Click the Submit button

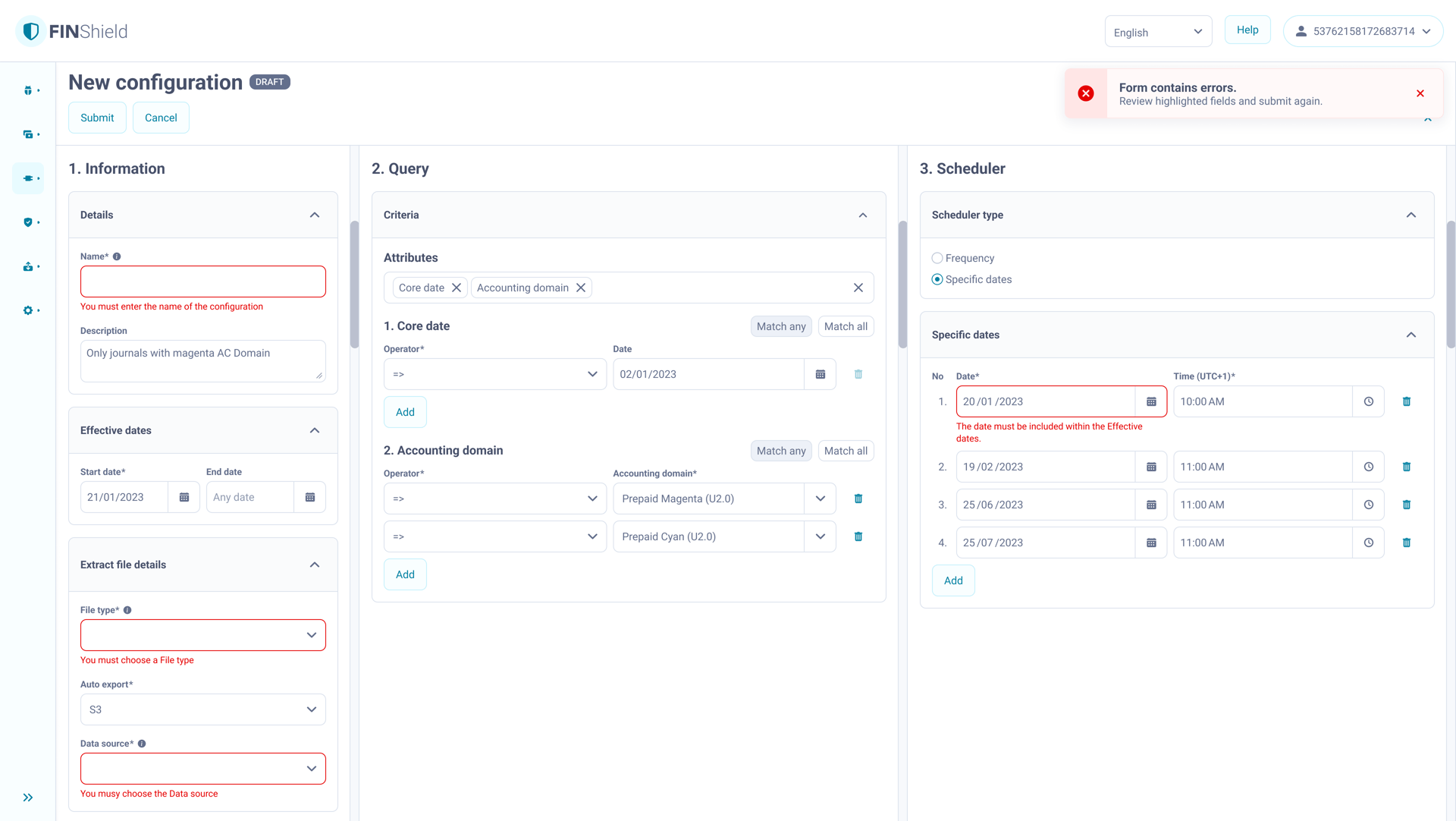(x=97, y=118)
